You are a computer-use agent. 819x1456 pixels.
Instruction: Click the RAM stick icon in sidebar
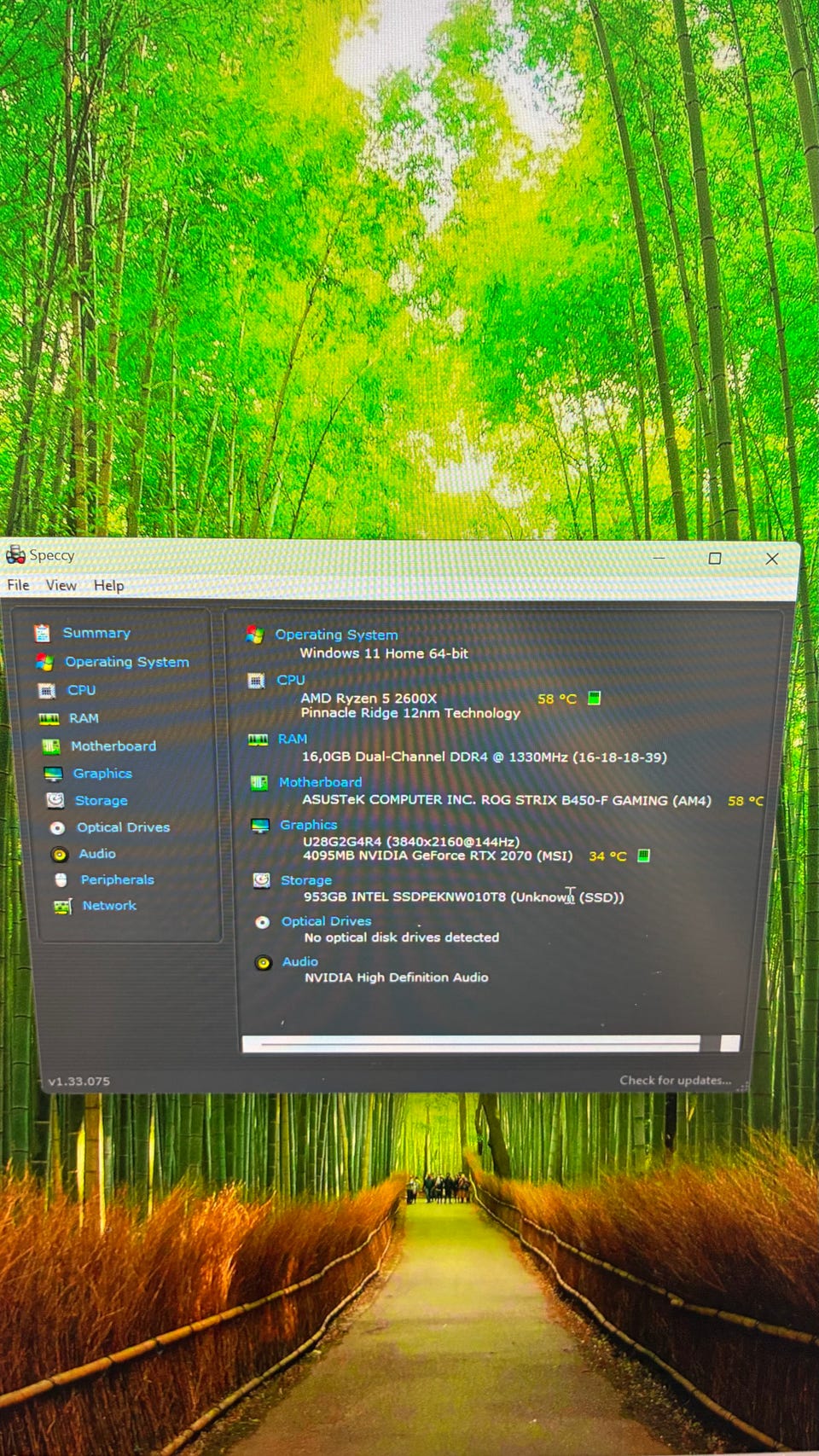pos(49,719)
